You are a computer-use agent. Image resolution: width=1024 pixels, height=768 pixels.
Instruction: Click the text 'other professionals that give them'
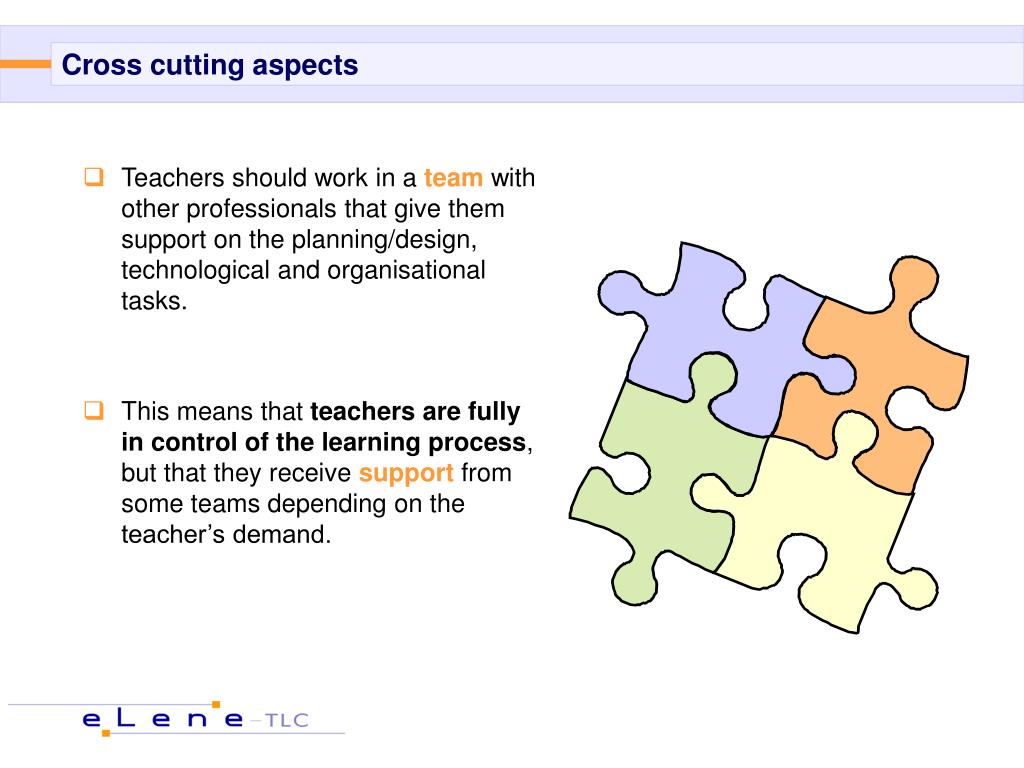click(313, 209)
